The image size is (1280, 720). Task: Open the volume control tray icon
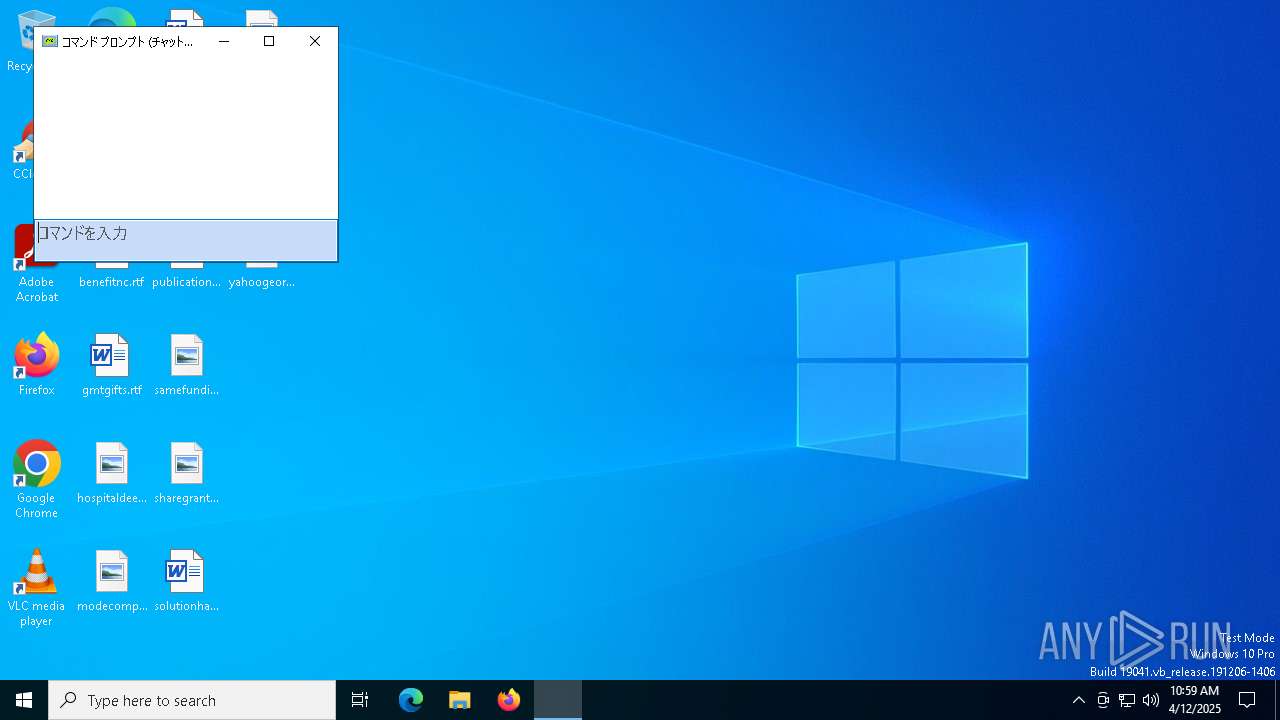1151,700
